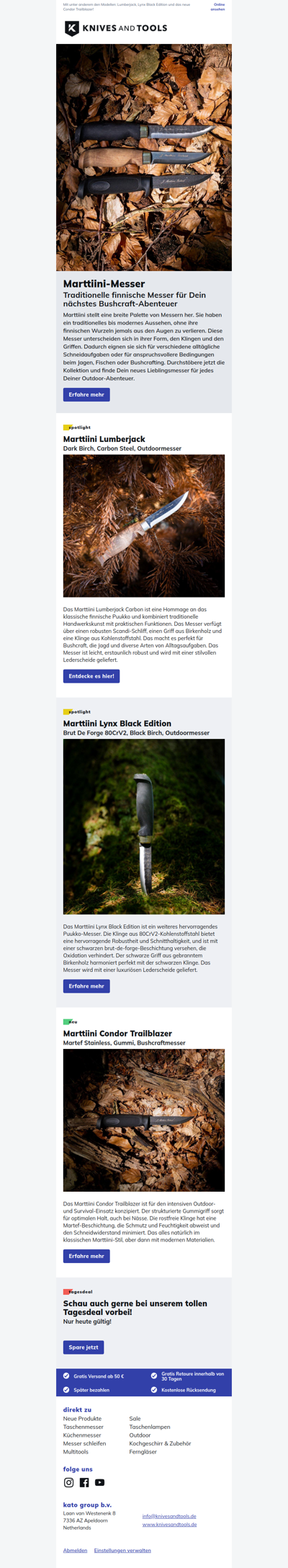Viewport: 288px width, 1568px height.
Task: Click the Entdecke es hier! button
Action: 91,676
